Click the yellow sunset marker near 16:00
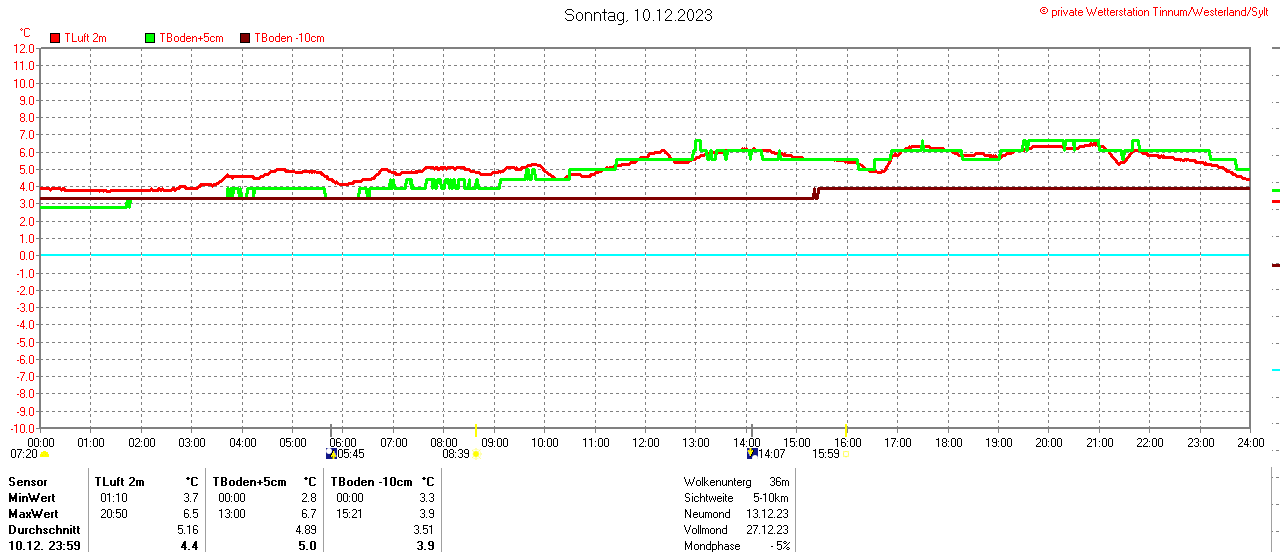This screenshot has height=552, width=1280. click(847, 430)
